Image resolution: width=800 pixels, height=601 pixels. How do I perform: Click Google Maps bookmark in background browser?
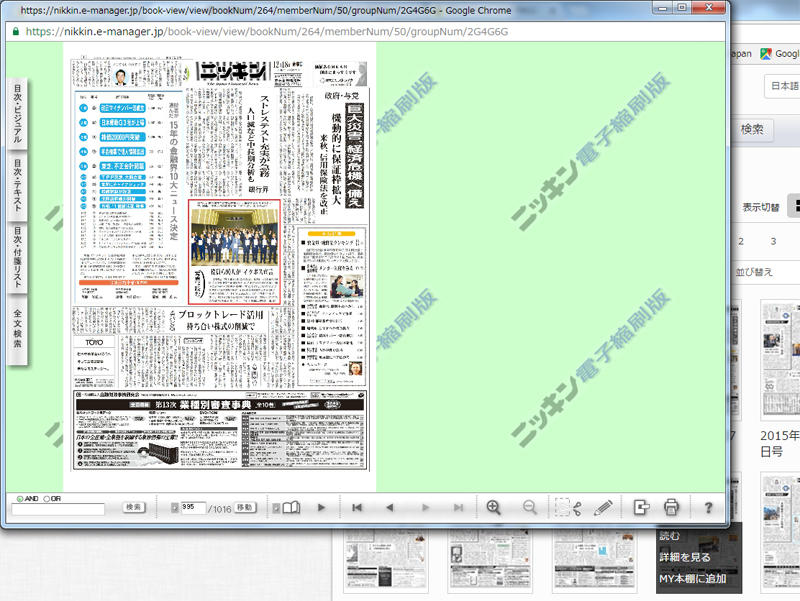779,54
